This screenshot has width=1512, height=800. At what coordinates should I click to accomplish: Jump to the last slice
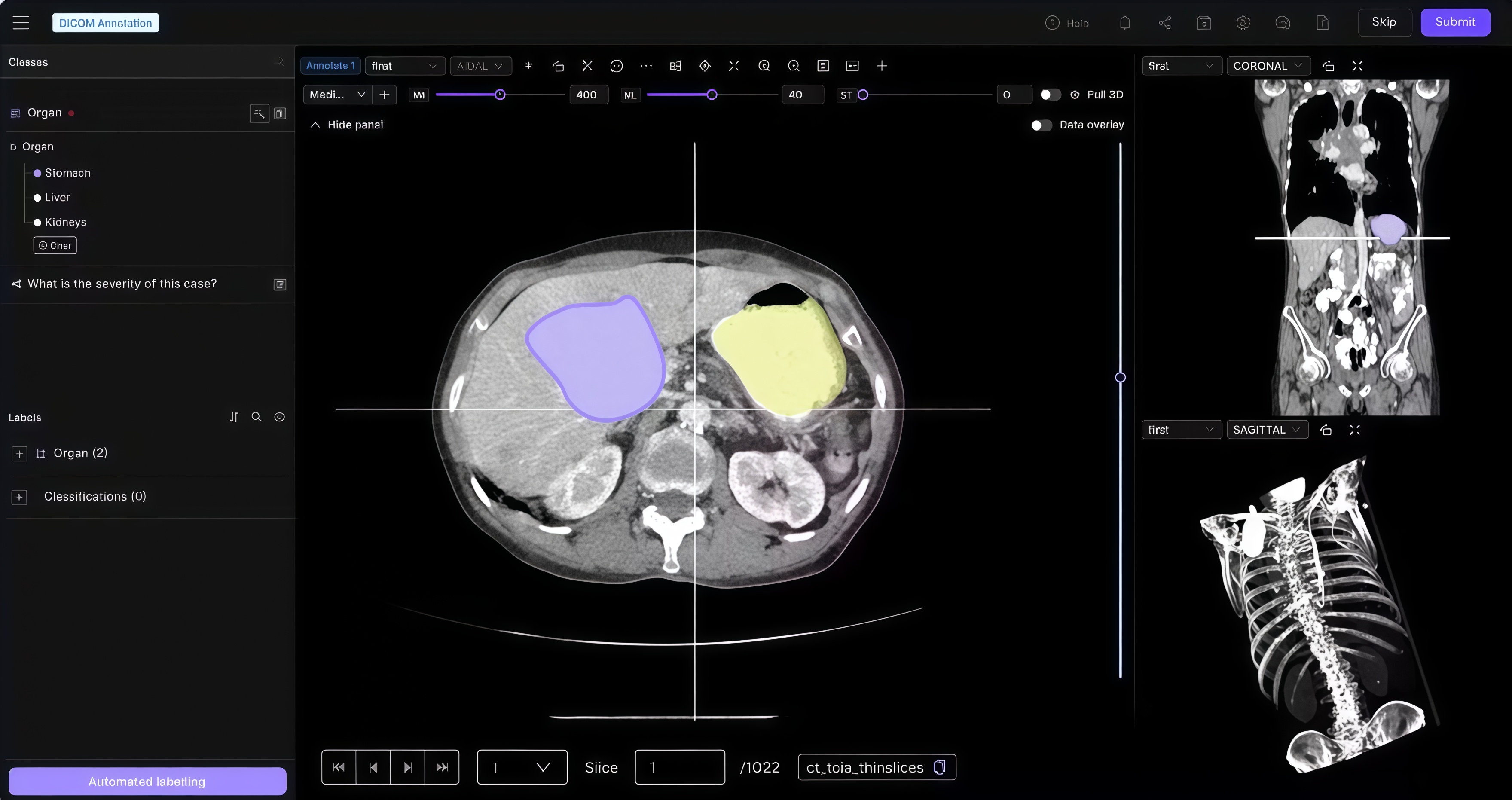(442, 767)
